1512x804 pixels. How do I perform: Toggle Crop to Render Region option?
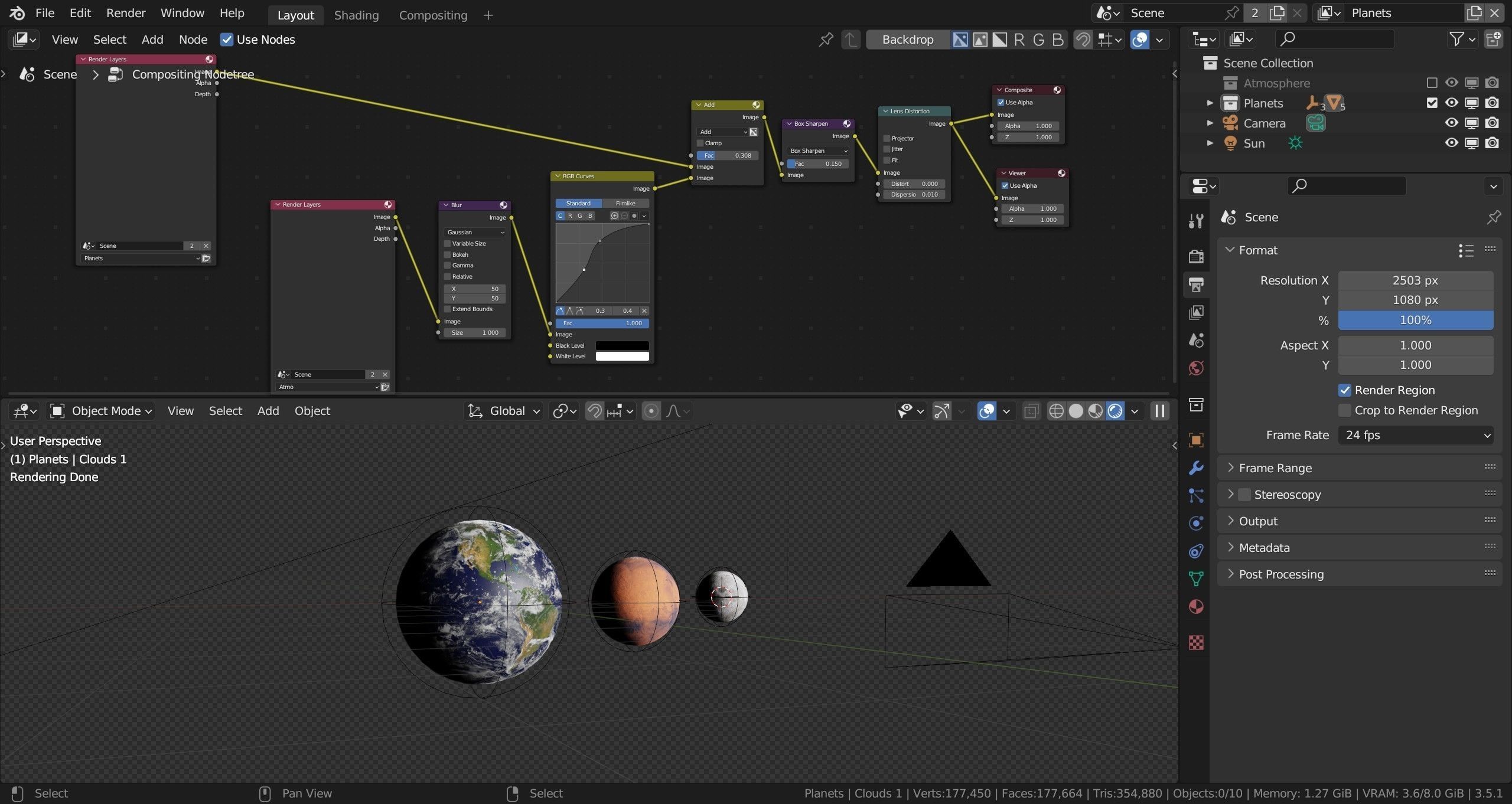1345,410
